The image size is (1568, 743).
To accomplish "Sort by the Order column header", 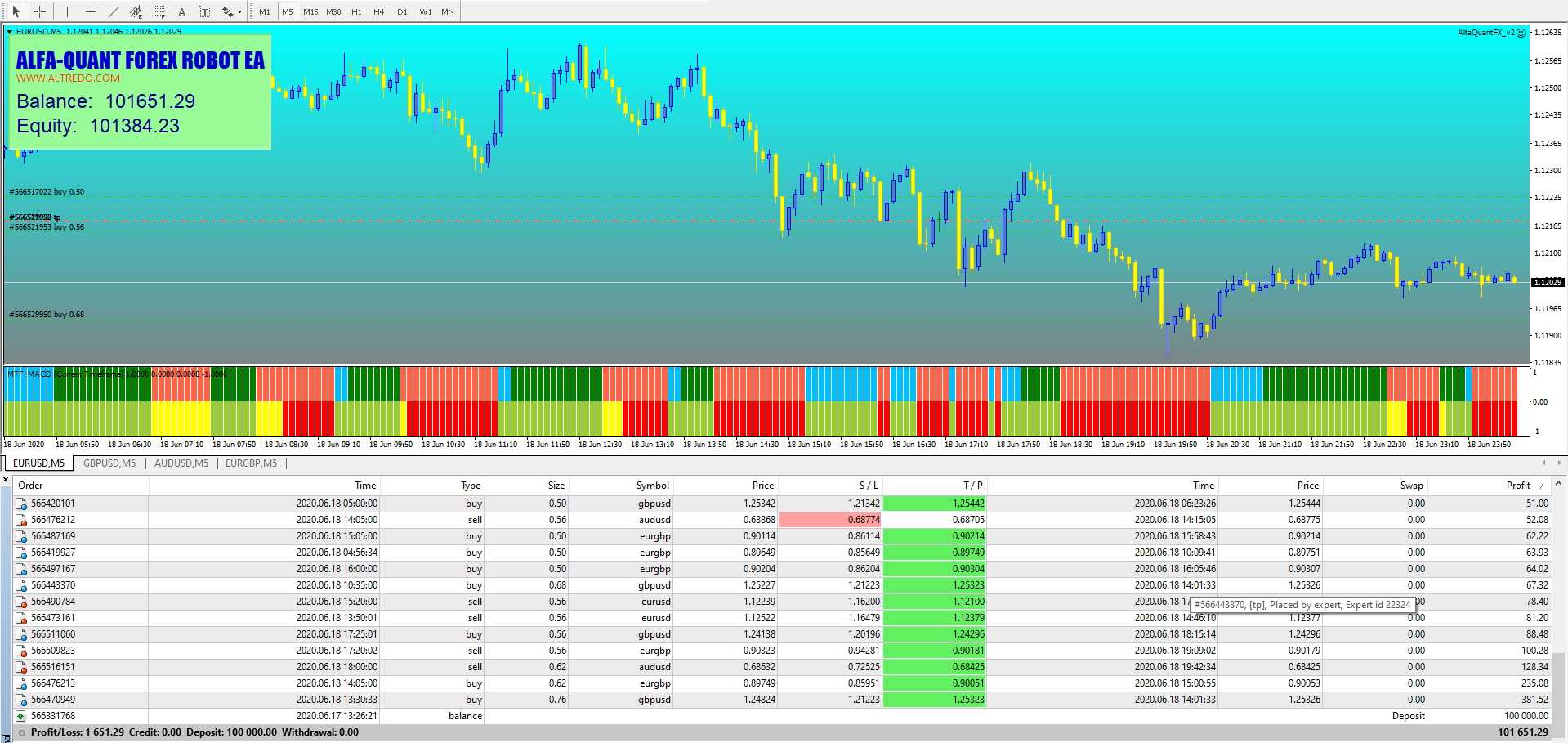I will click(x=81, y=486).
